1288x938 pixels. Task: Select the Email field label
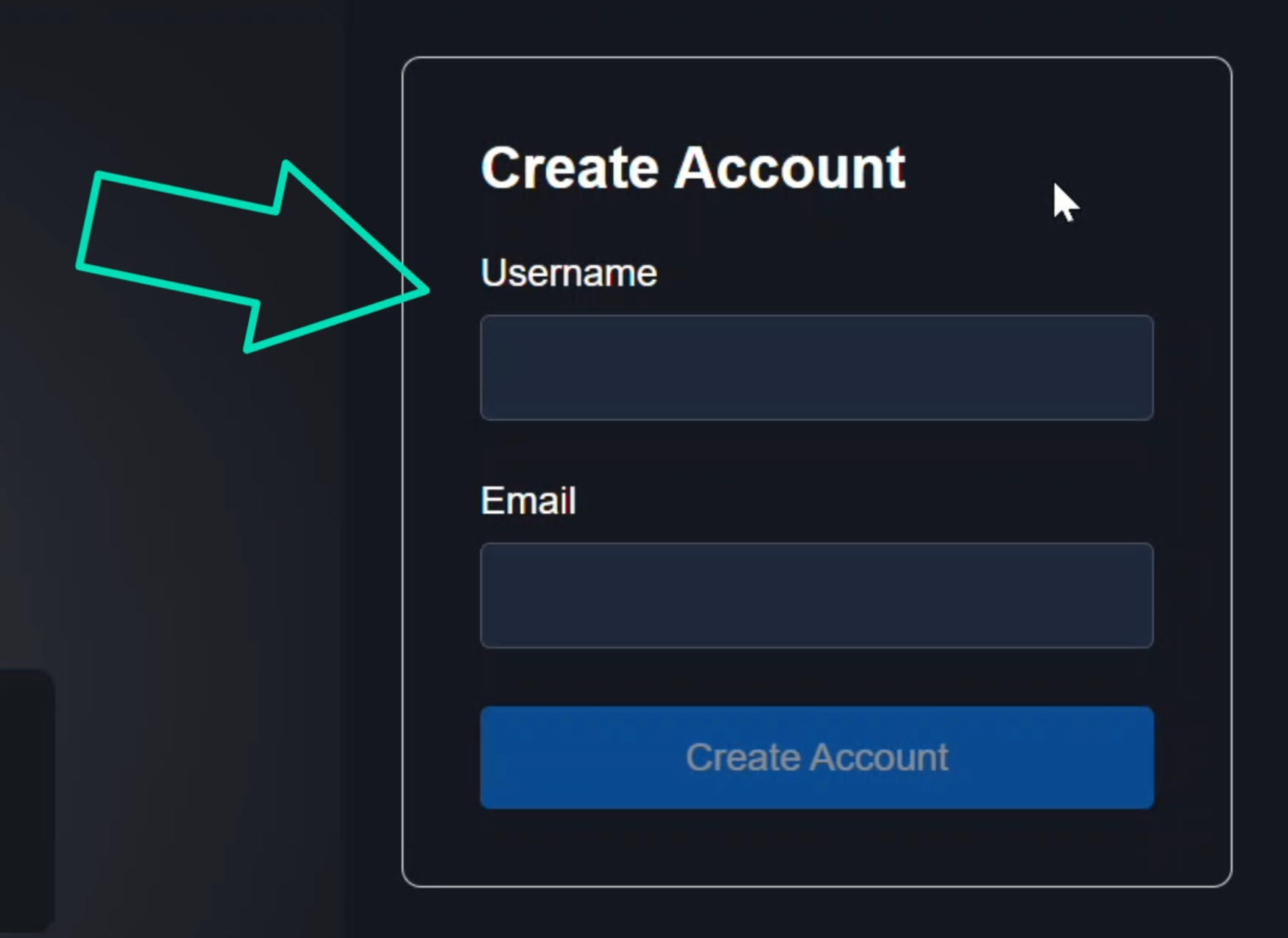coord(527,500)
